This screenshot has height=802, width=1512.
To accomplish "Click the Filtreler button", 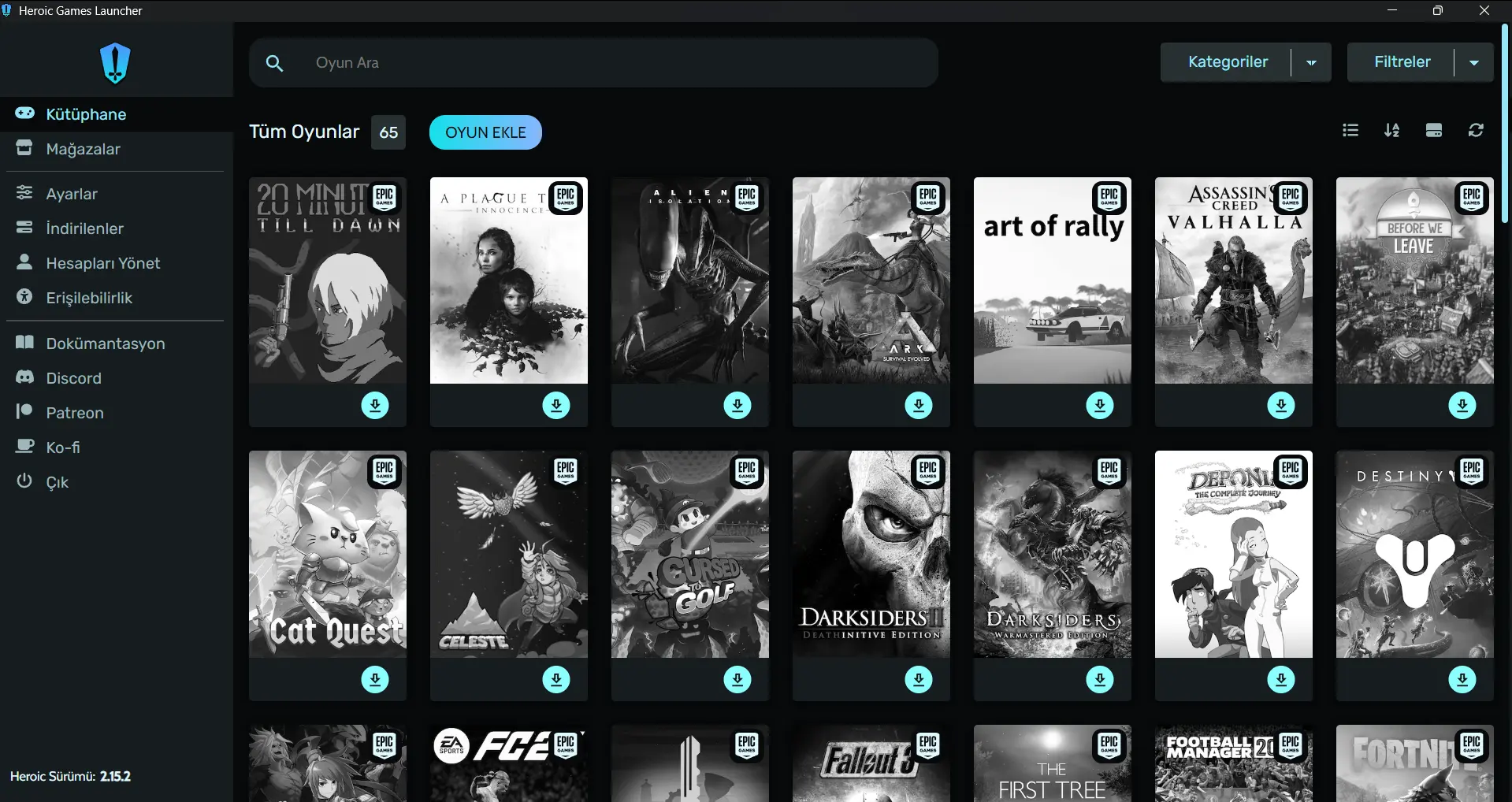I will click(x=1402, y=62).
